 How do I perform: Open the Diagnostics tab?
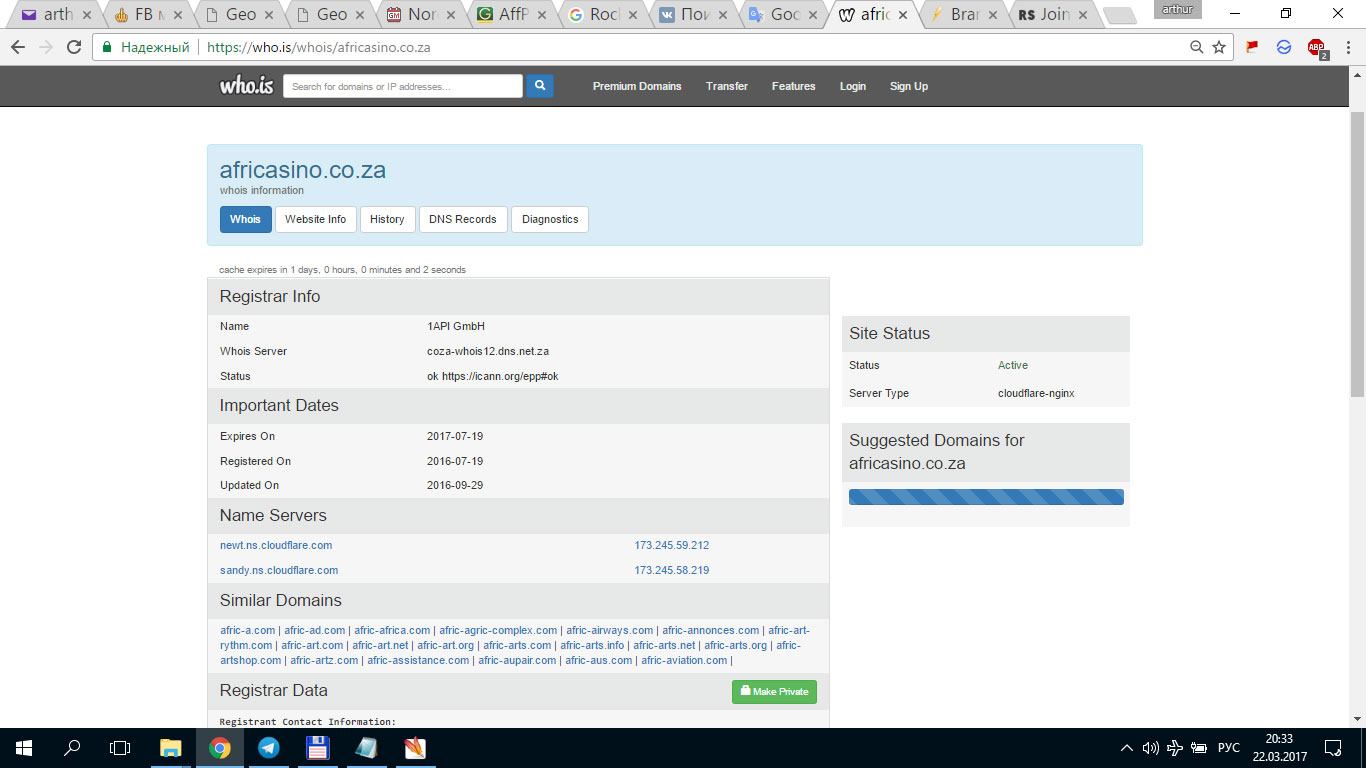550,219
